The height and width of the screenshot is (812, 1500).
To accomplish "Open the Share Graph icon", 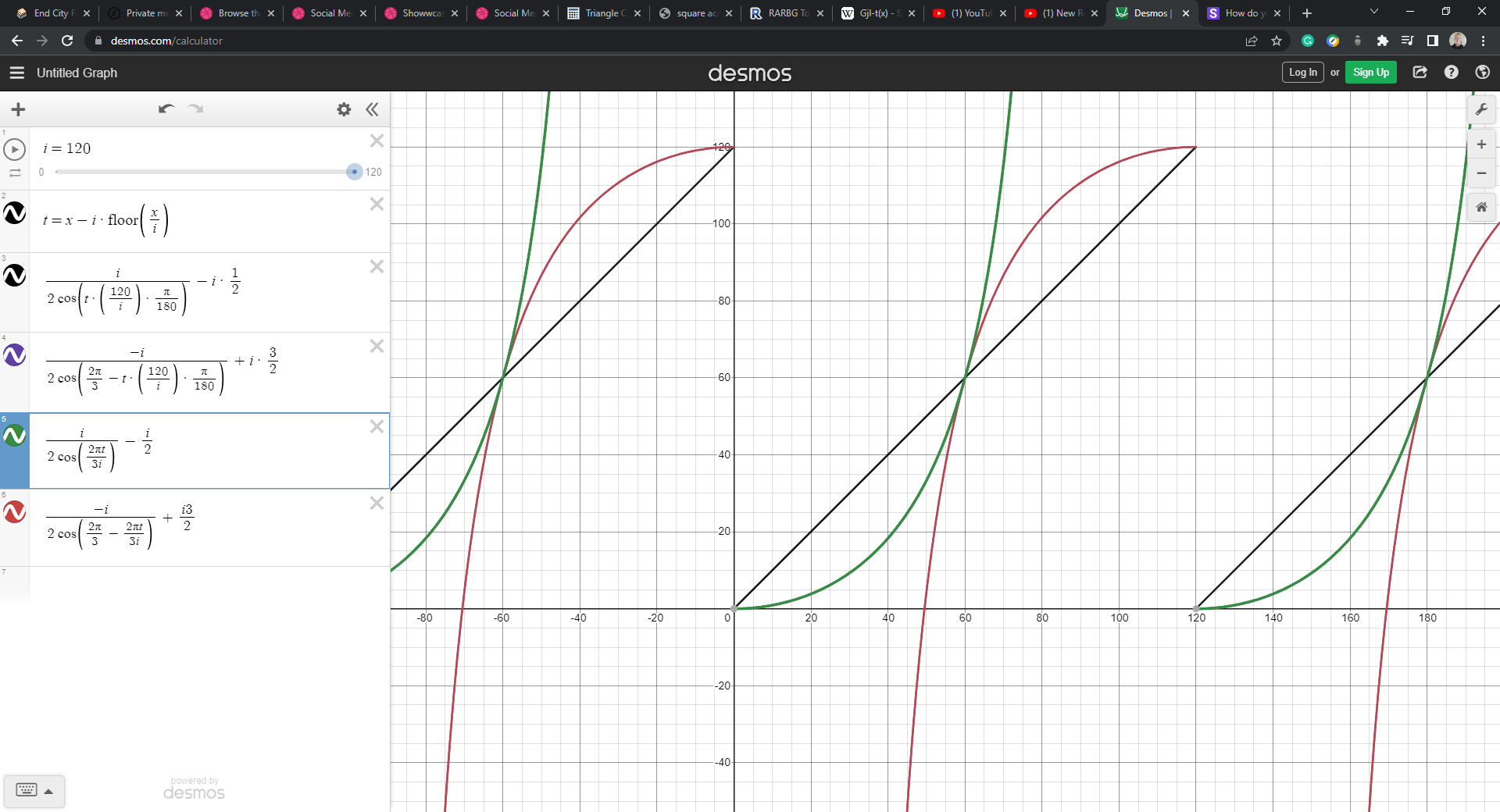I will pyautogui.click(x=1420, y=73).
